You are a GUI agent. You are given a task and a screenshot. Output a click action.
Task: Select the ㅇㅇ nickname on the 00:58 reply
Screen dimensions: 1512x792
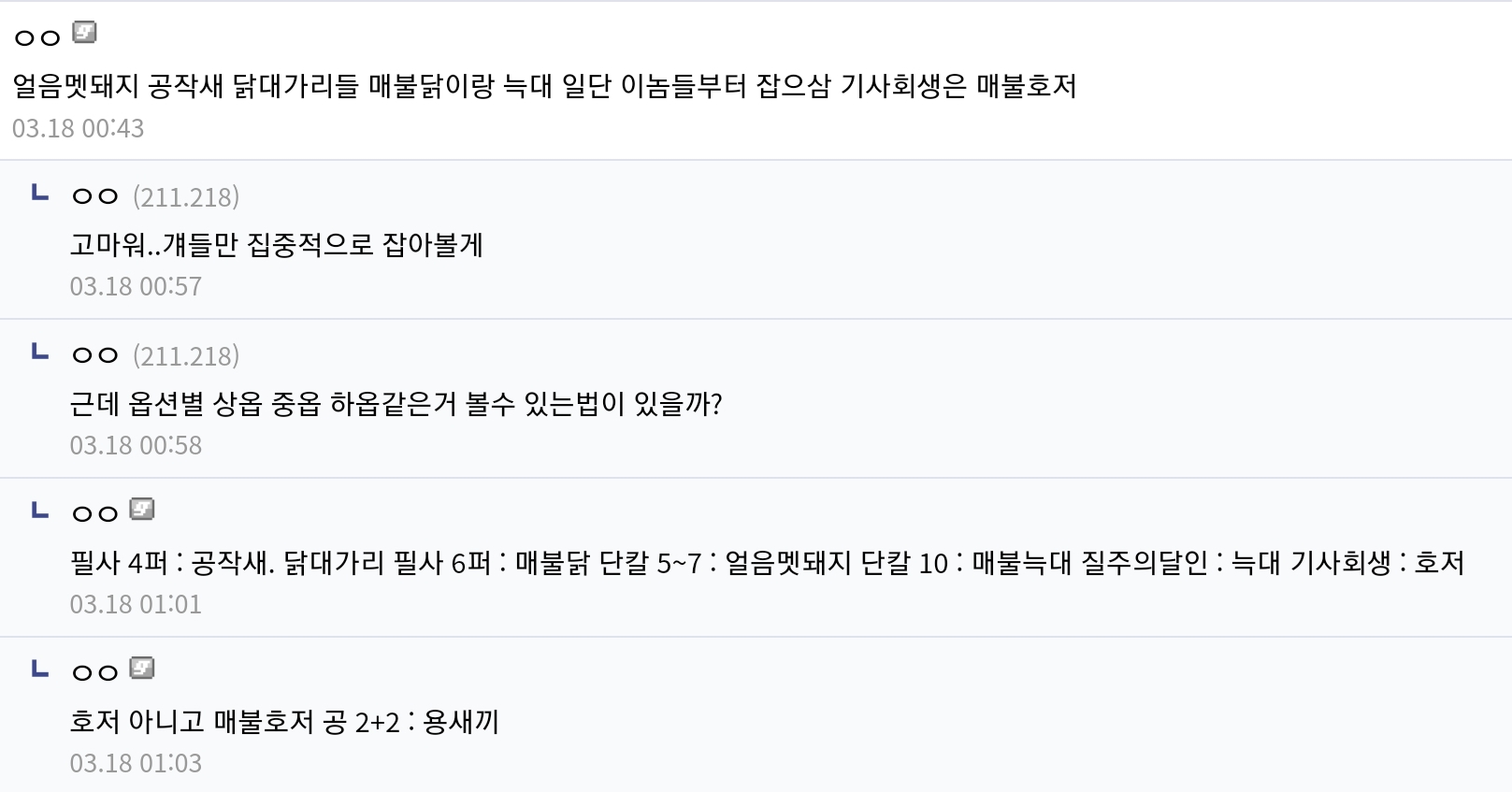pyautogui.click(x=95, y=355)
